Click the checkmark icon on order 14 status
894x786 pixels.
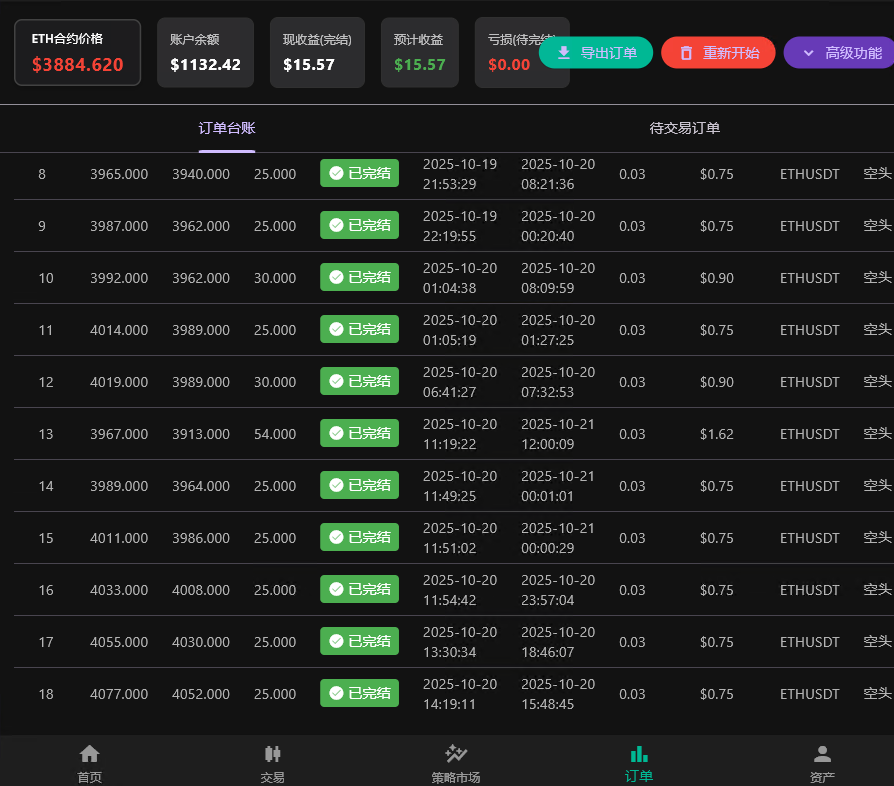[x=336, y=485]
